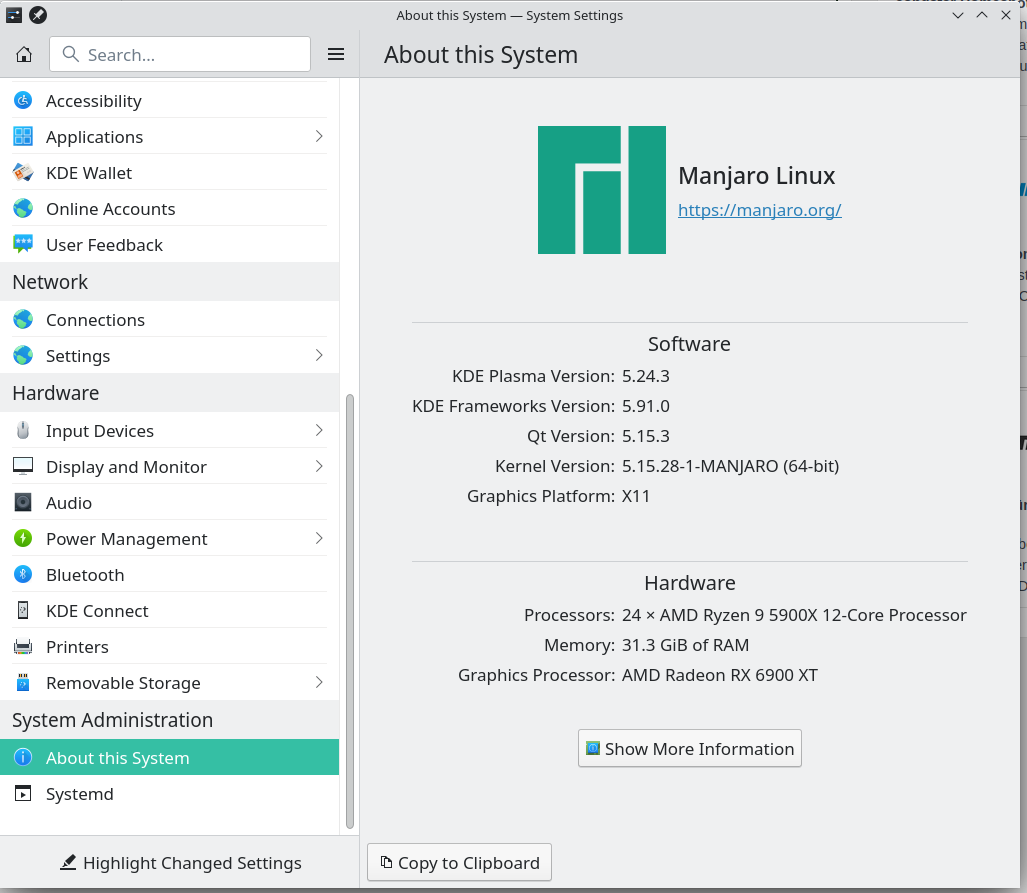Minimize the System Settings window
Viewport: 1027px width, 893px height.
[958, 15]
